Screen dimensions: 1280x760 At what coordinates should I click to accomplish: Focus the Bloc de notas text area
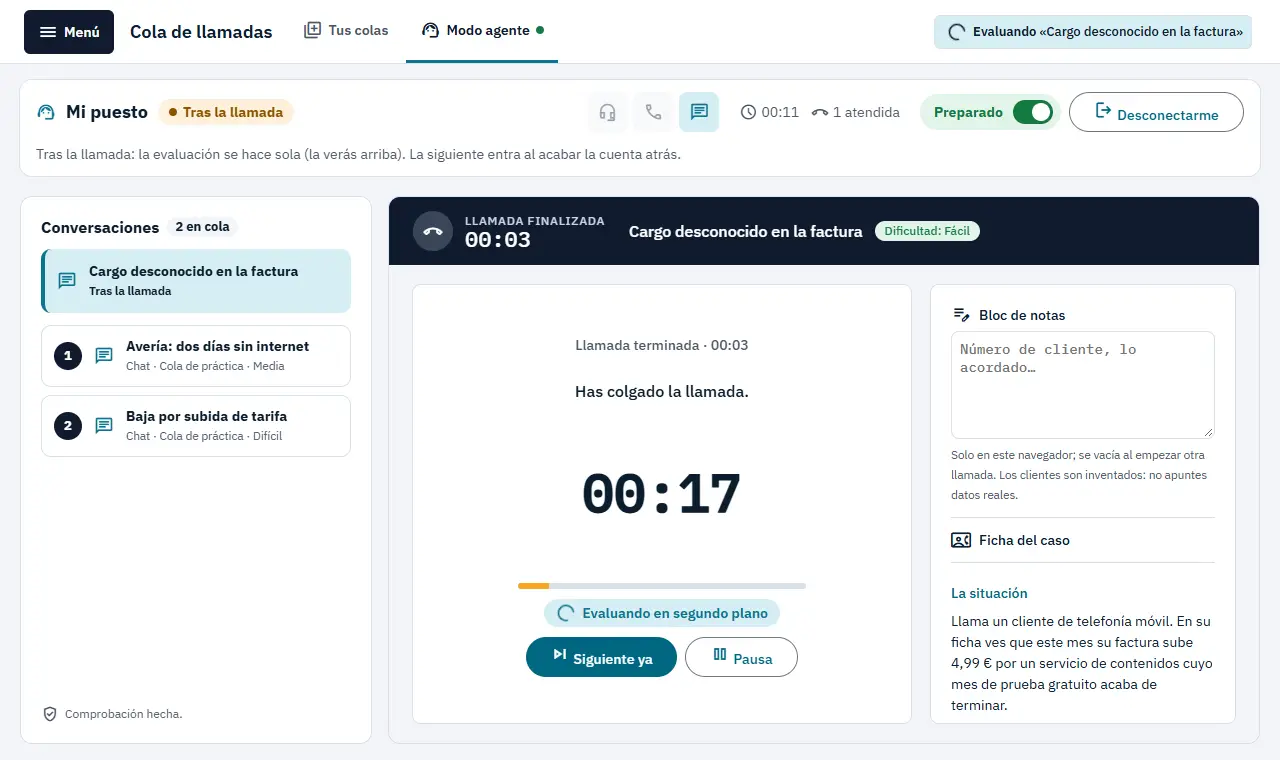pyautogui.click(x=1083, y=385)
